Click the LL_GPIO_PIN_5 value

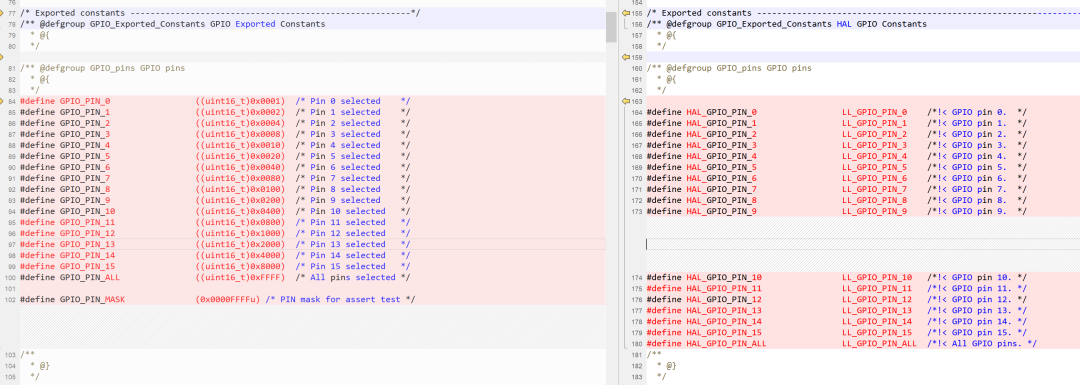(x=875, y=167)
